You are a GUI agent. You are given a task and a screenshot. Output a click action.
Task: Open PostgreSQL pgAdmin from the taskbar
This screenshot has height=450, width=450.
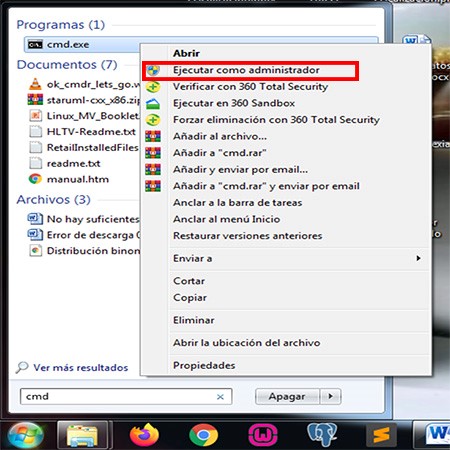click(x=322, y=435)
